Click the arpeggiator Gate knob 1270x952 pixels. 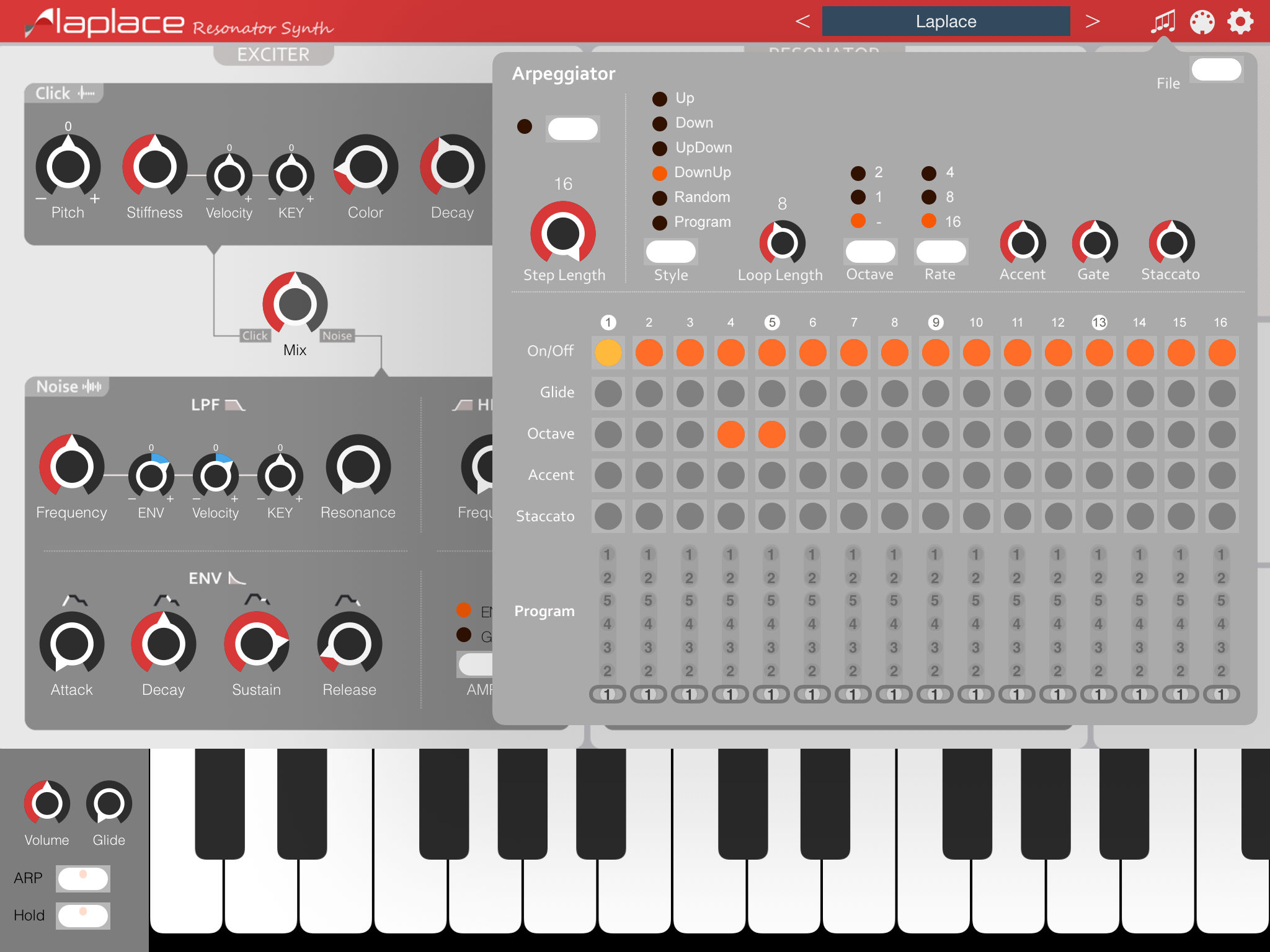pyautogui.click(x=1095, y=243)
